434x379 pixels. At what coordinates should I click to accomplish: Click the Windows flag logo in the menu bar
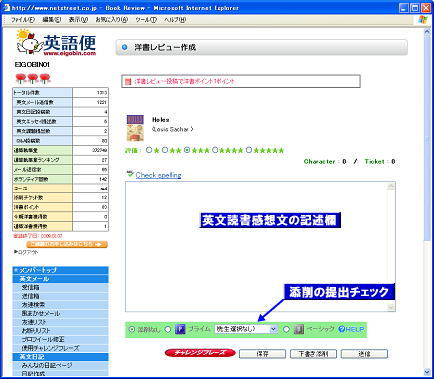423,20
